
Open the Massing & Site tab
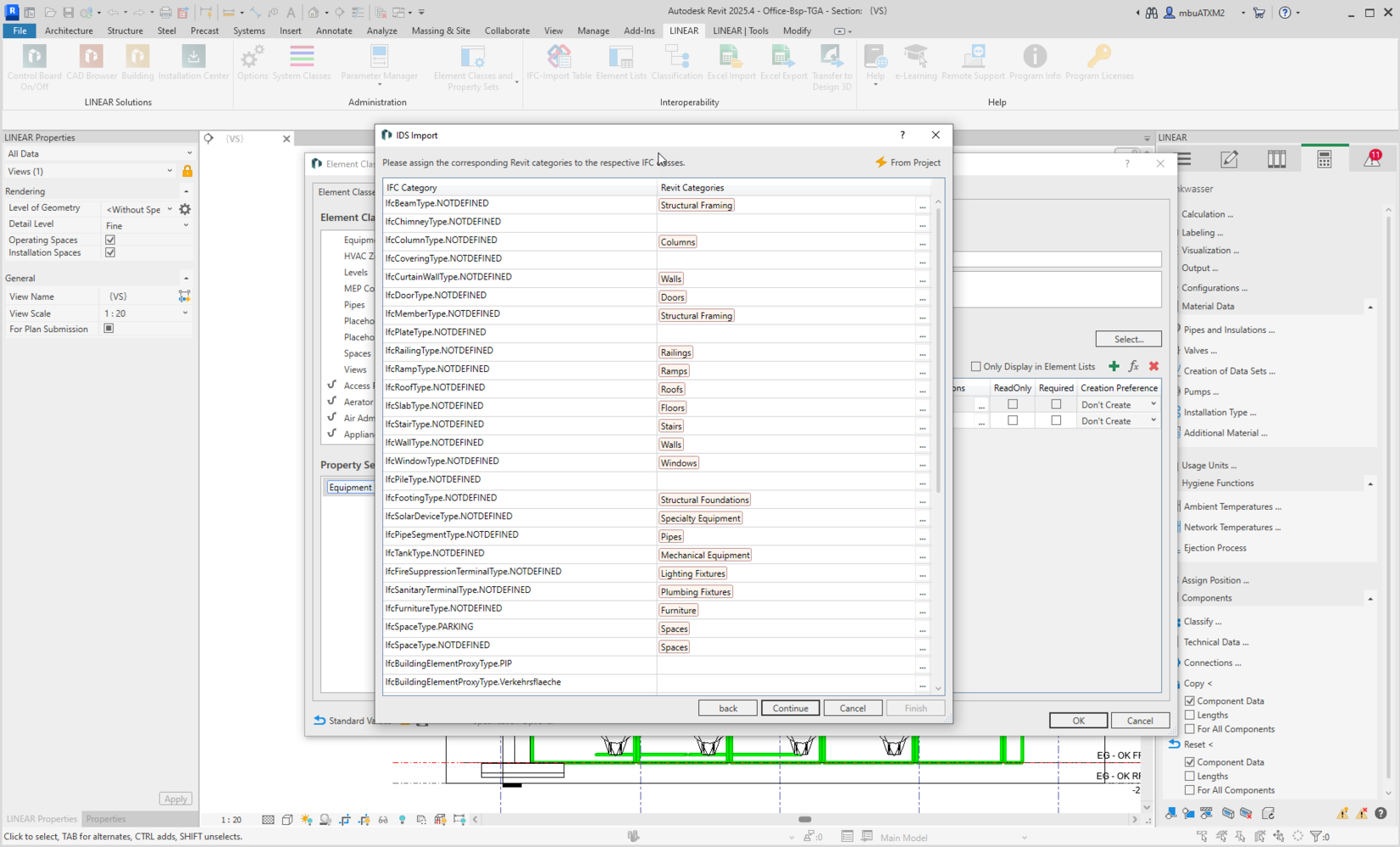[x=441, y=30]
